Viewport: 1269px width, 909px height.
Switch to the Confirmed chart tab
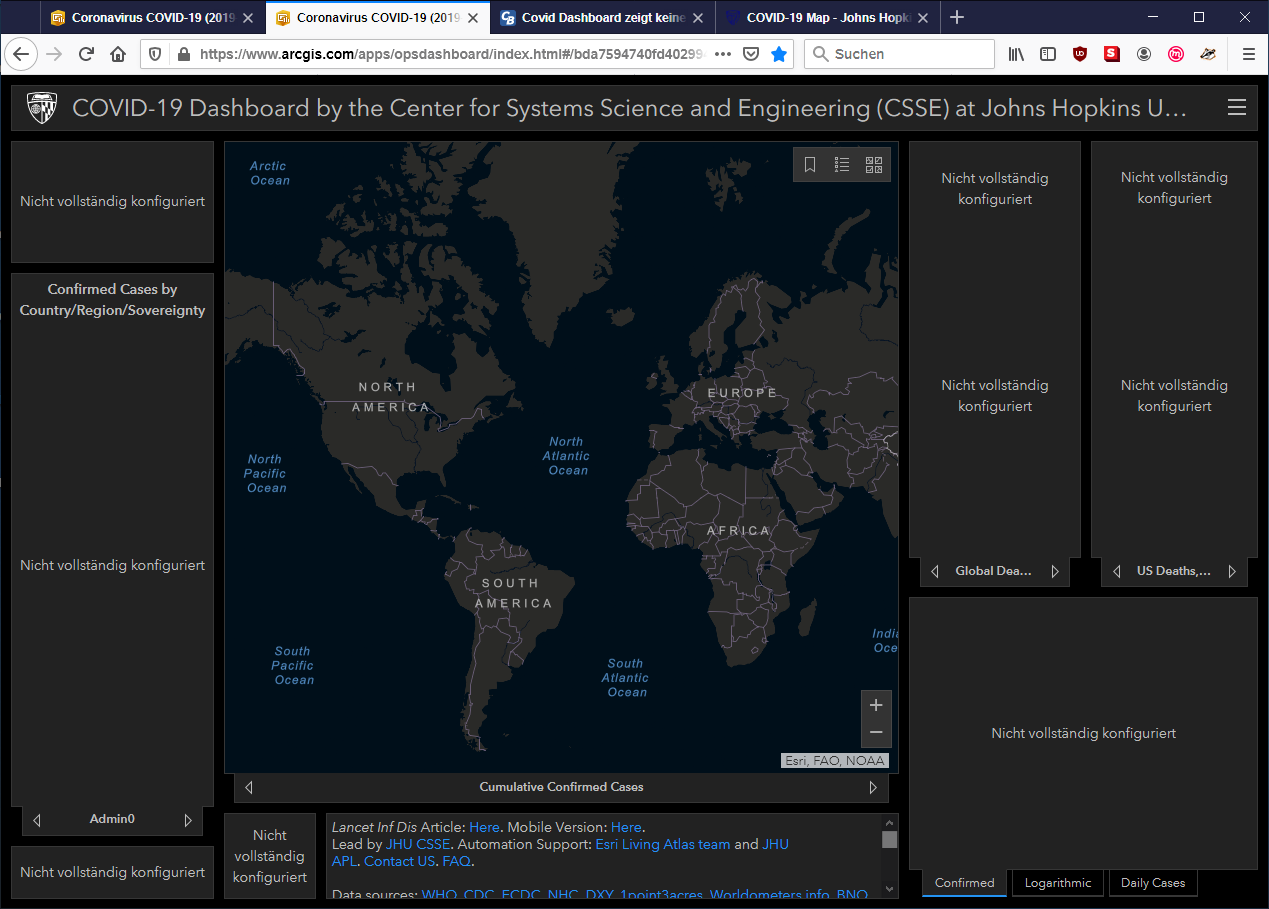coord(965,883)
